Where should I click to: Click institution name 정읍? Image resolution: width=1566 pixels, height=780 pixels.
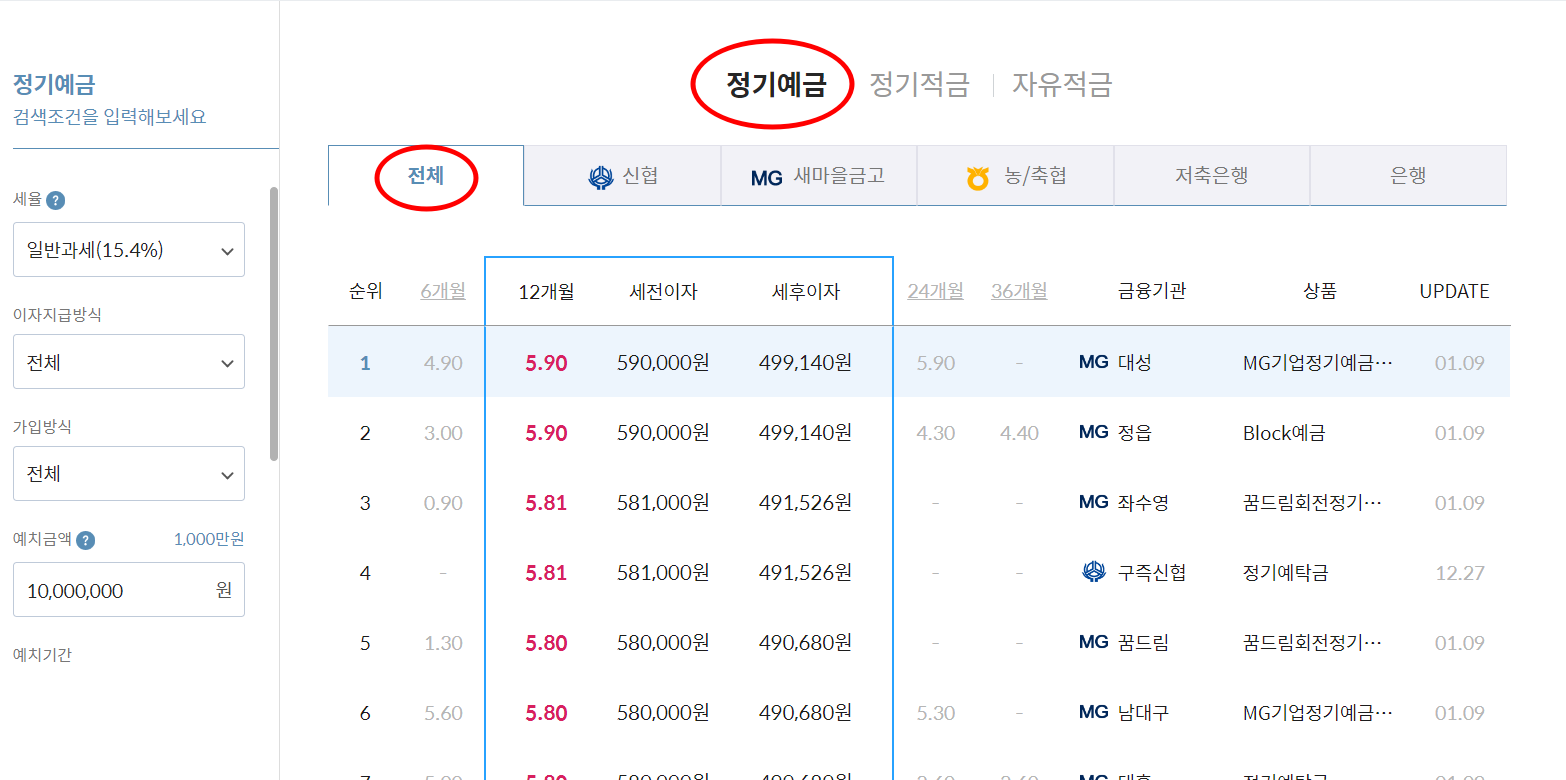(1135, 433)
